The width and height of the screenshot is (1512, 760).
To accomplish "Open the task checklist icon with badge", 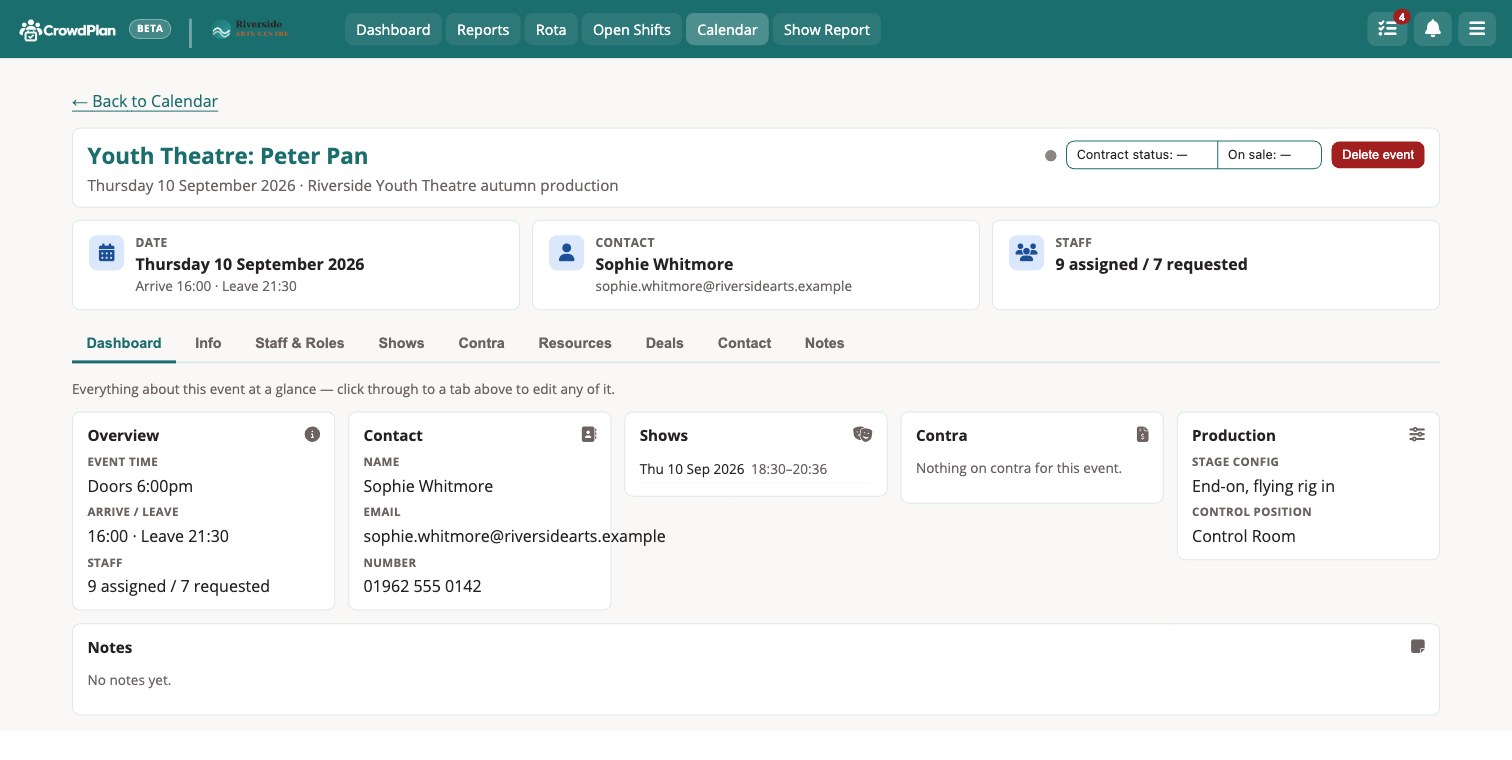I will click(x=1387, y=29).
